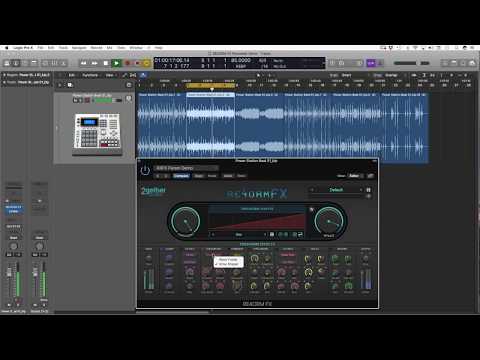Image resolution: width=480 pixels, height=360 pixels.
Task: Click the add track plus icon
Action: click(60, 85)
